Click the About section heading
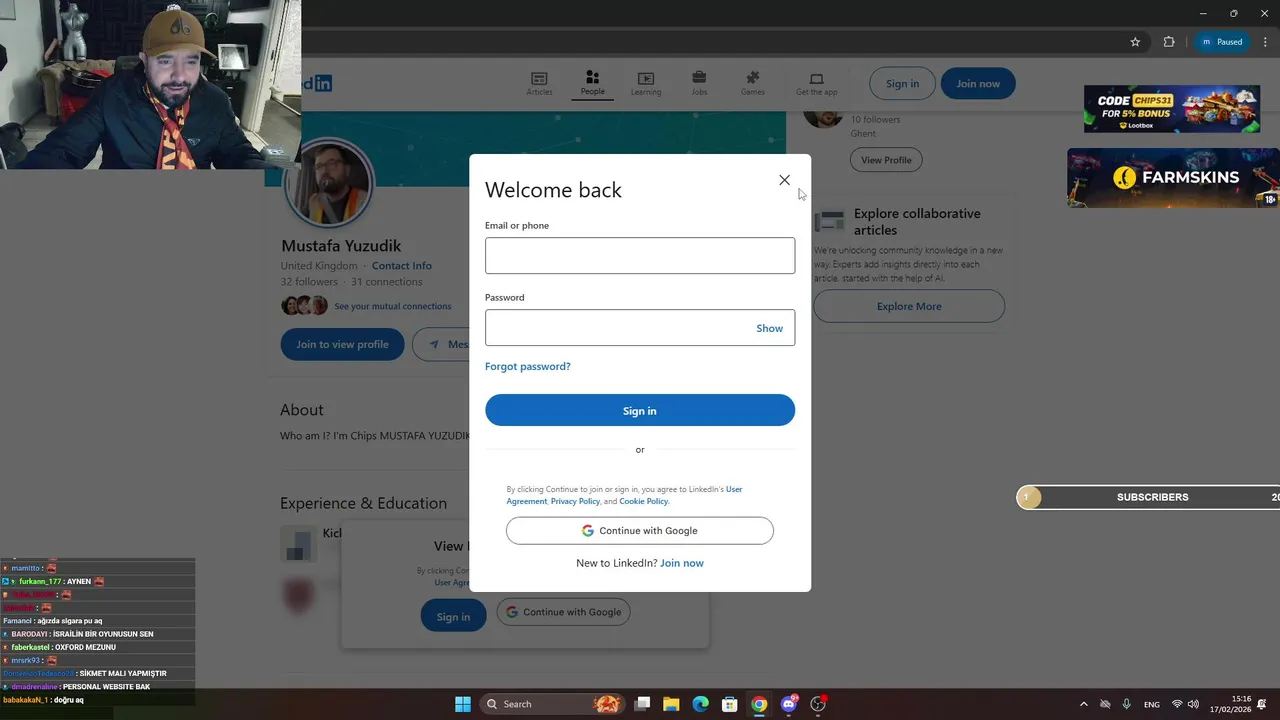The width and height of the screenshot is (1280, 720). tap(302, 410)
